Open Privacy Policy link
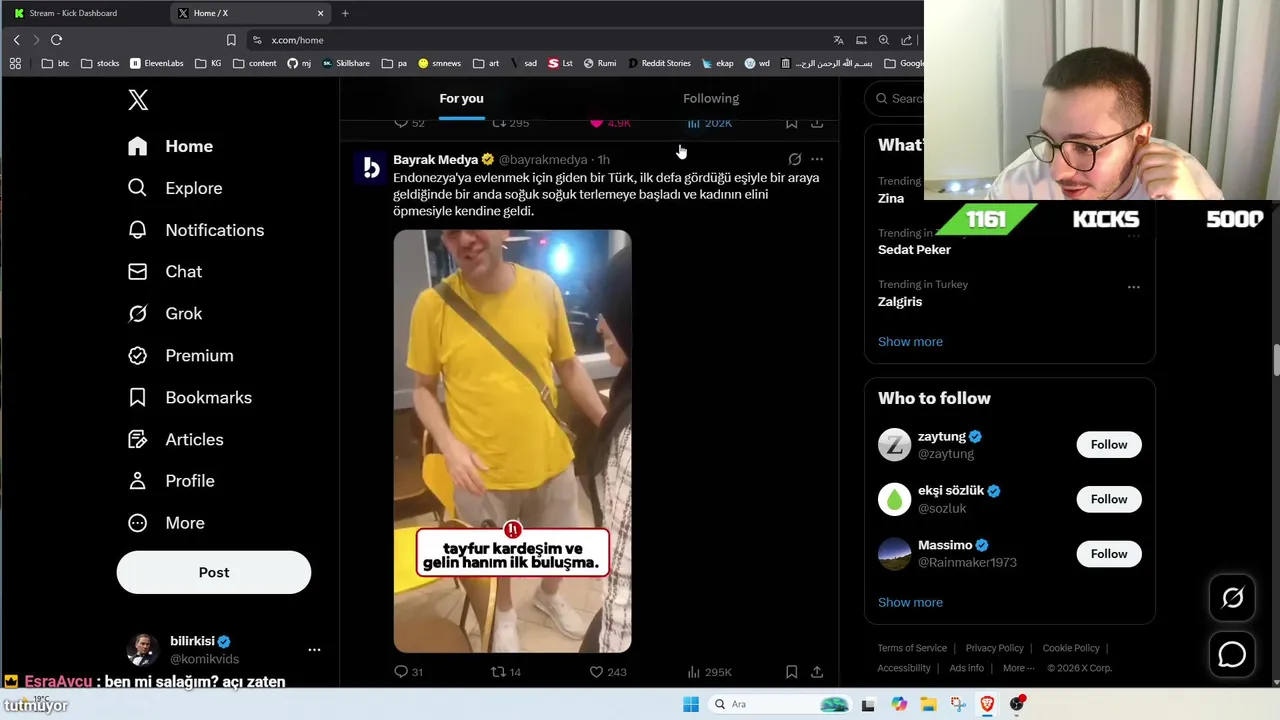The width and height of the screenshot is (1280, 720). [994, 648]
